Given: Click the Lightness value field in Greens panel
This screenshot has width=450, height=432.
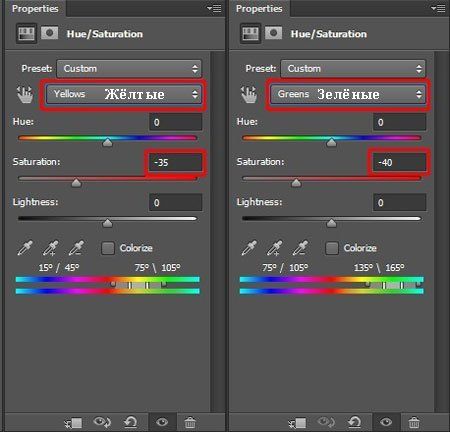Looking at the screenshot, I should click(x=400, y=202).
